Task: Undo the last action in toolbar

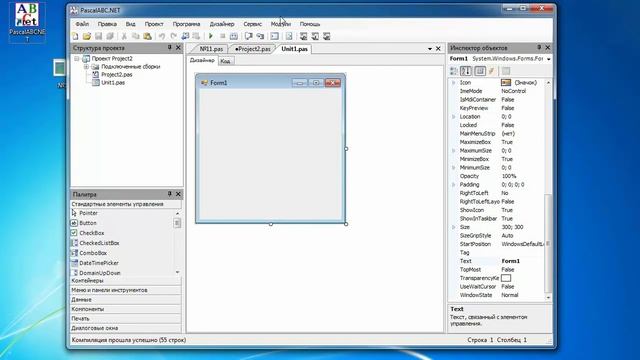Action: click(x=162, y=36)
